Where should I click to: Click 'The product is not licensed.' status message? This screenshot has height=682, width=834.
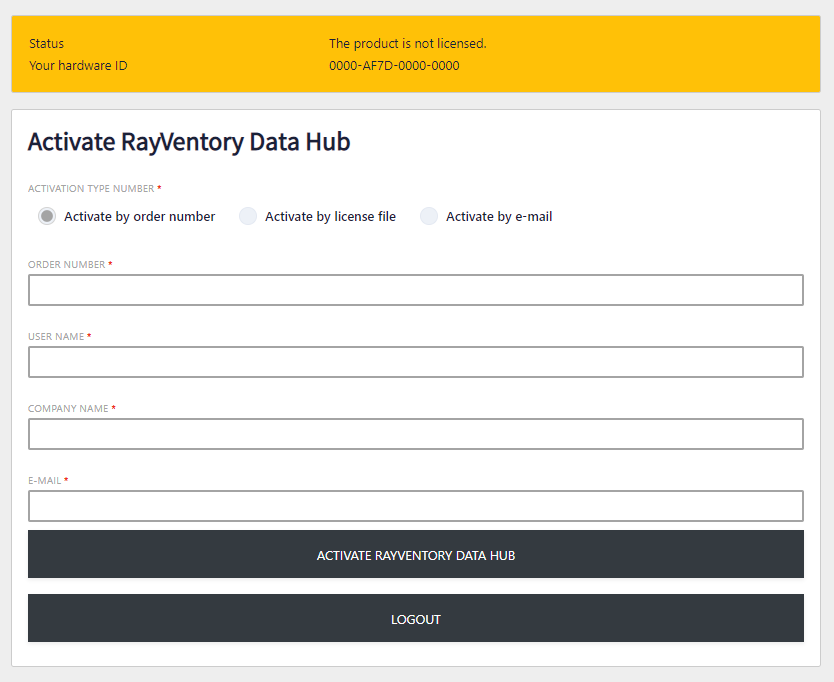(x=407, y=44)
